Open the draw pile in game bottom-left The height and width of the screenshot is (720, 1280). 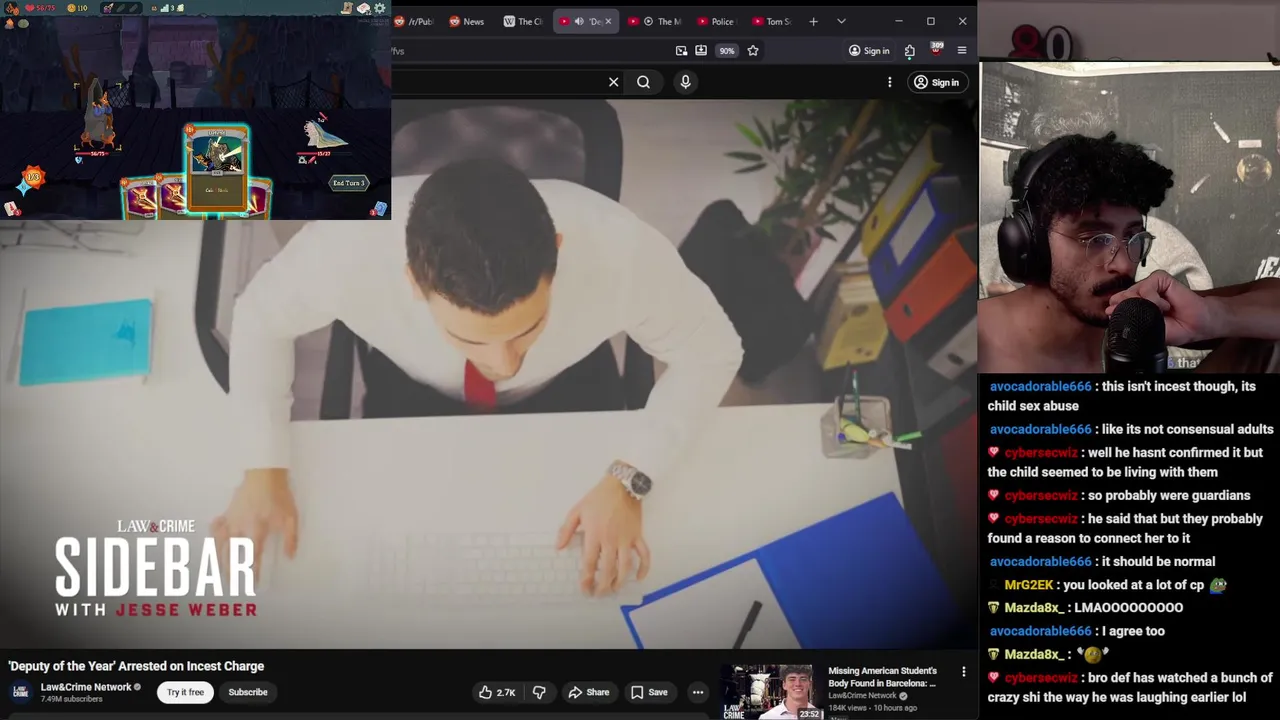[11, 208]
